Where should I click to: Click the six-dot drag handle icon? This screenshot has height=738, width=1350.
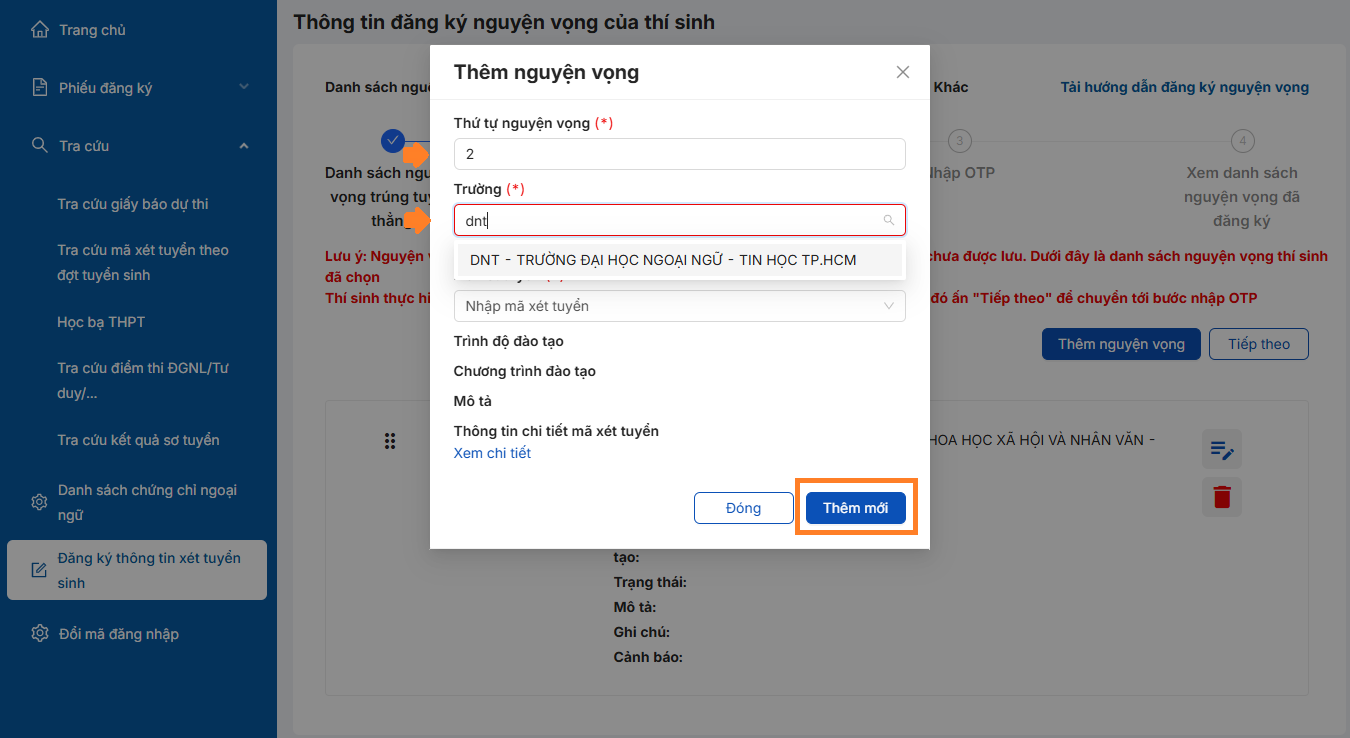point(391,441)
